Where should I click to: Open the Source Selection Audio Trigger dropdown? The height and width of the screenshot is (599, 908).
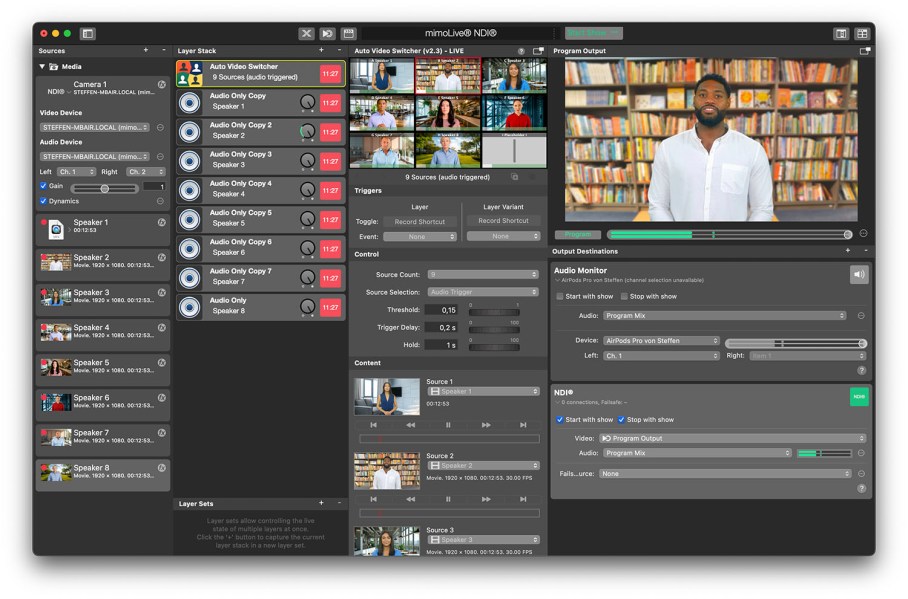(483, 292)
